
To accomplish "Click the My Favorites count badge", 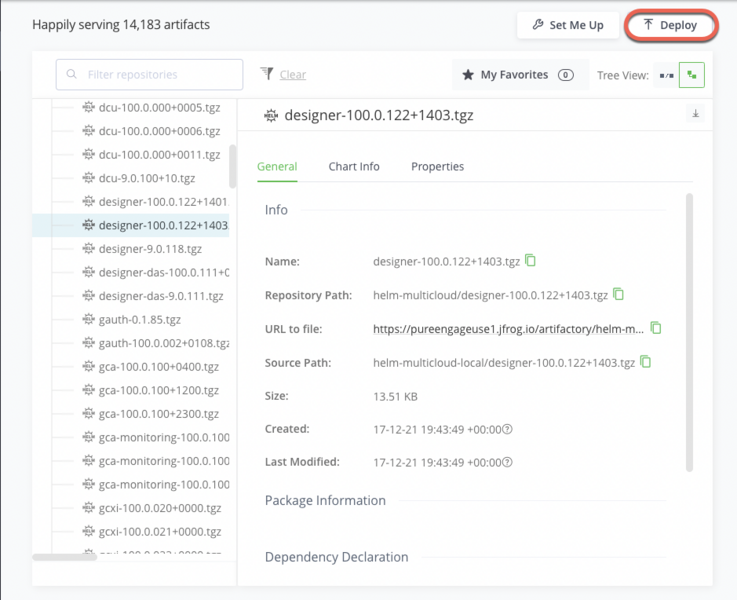I will click(x=565, y=75).
